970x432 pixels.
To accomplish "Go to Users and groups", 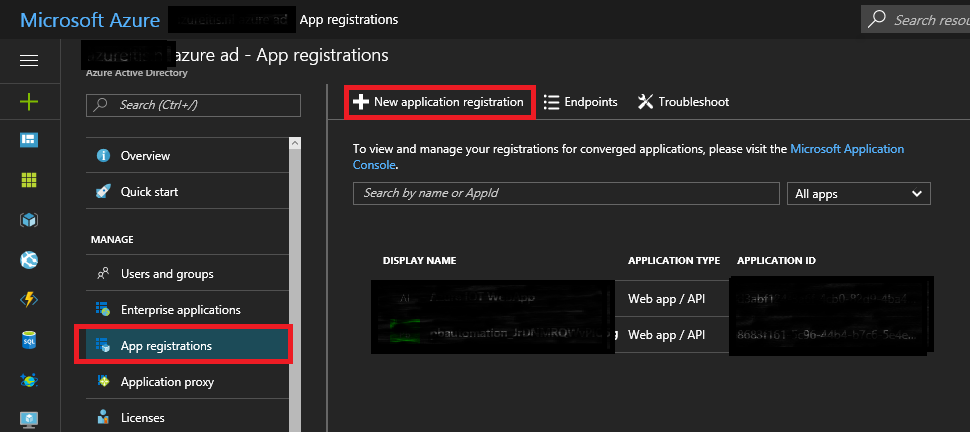I will click(x=166, y=274).
